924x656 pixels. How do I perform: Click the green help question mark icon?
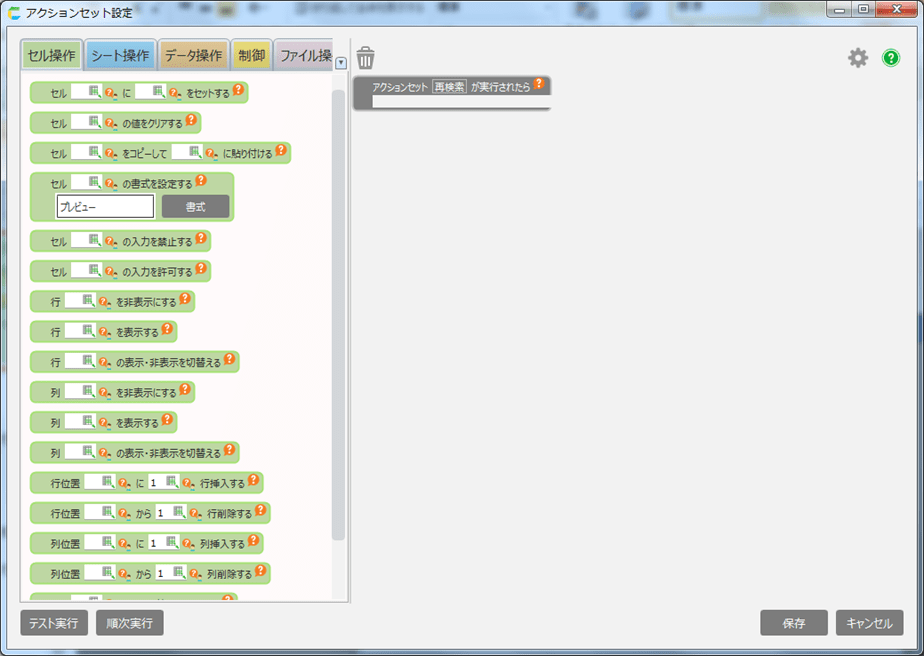point(890,58)
